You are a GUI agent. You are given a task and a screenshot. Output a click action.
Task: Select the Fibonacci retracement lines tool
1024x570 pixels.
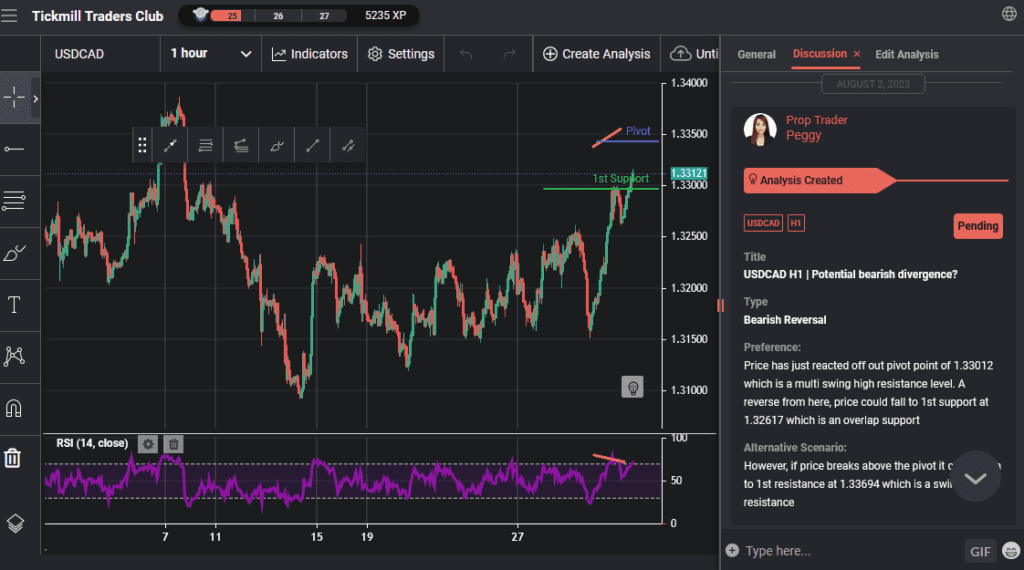pos(14,200)
